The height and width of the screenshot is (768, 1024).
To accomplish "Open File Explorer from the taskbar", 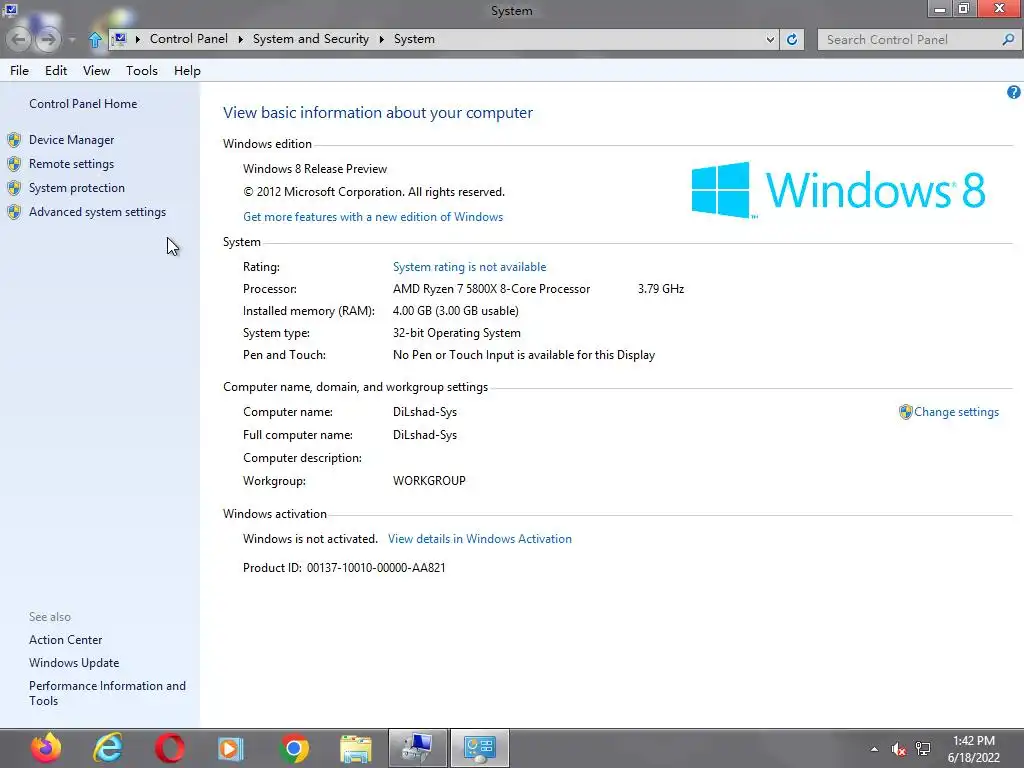I will 356,748.
